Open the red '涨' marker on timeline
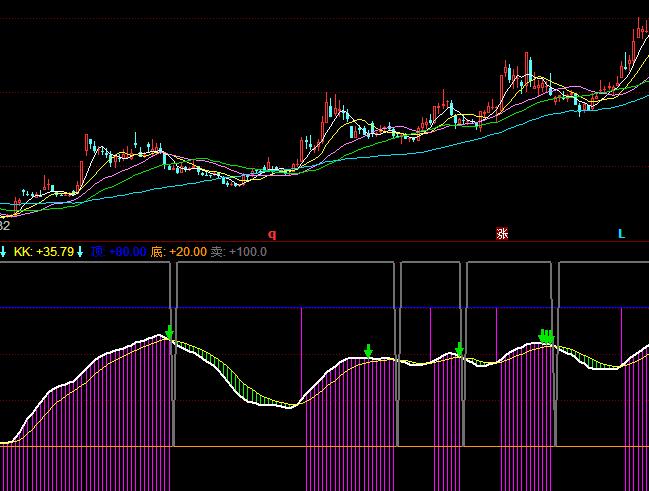This screenshot has width=649, height=491. pos(502,234)
